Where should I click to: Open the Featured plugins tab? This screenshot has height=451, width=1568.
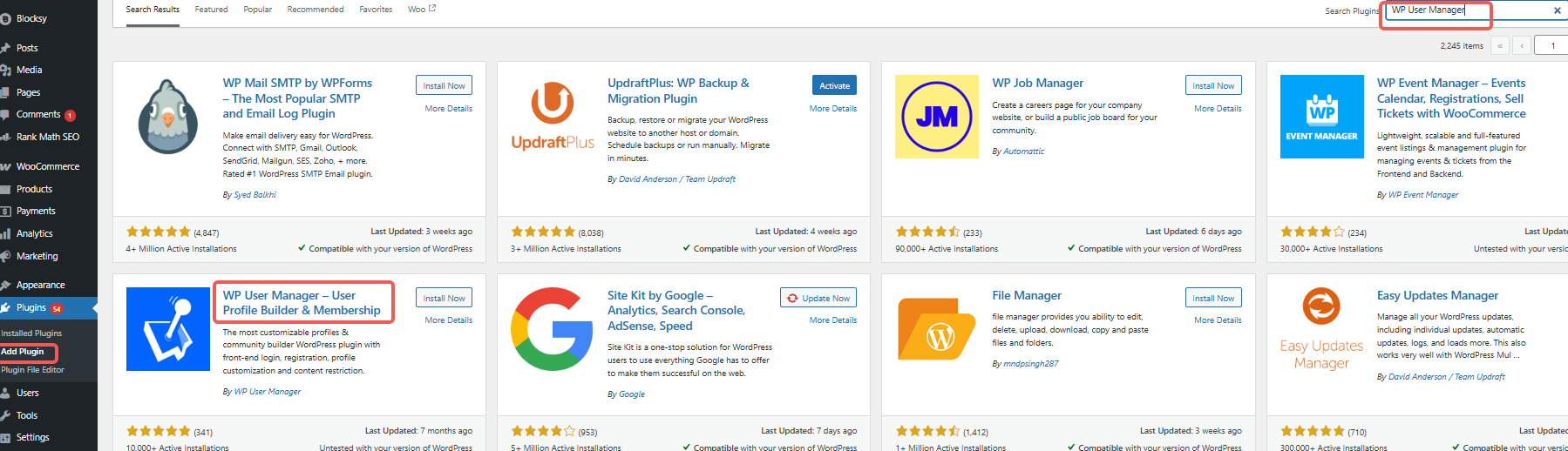tap(211, 10)
